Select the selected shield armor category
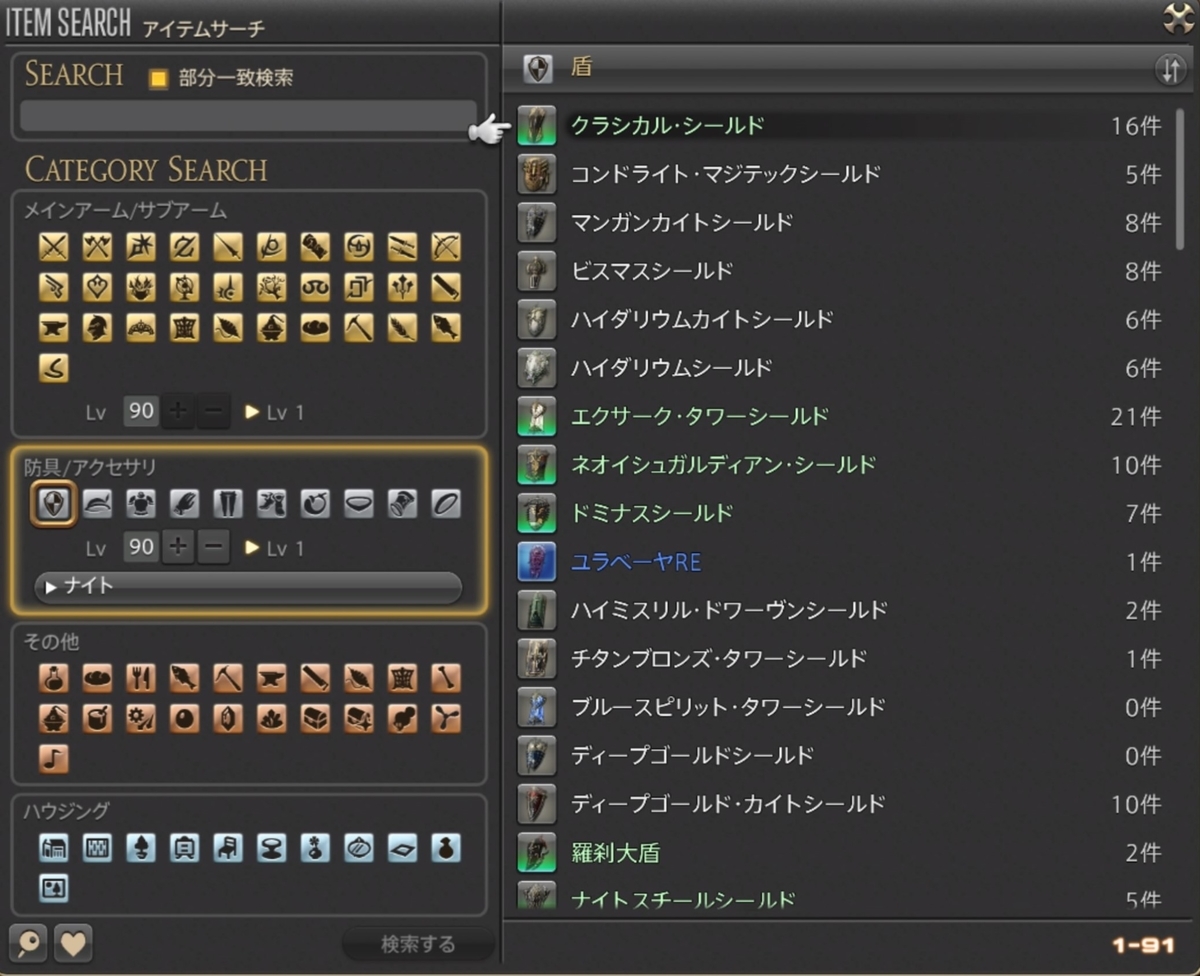 point(54,504)
